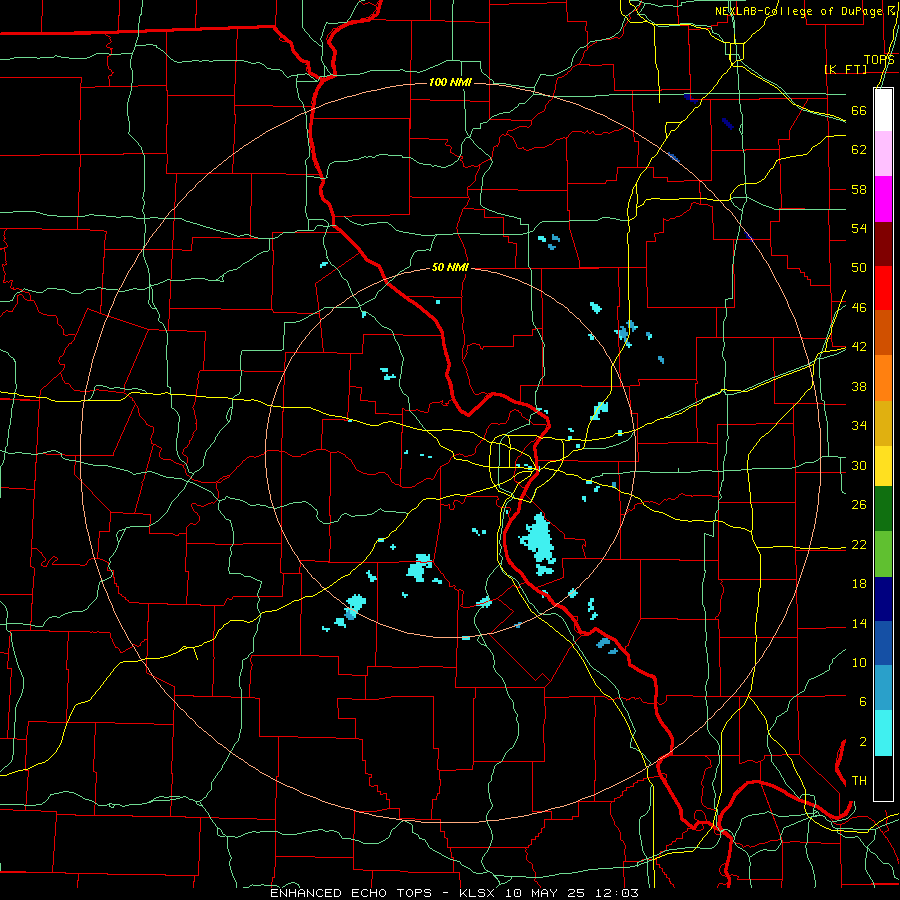Image resolution: width=900 pixels, height=900 pixels.
Task: Select the bright red legend swatch
Action: (883, 288)
